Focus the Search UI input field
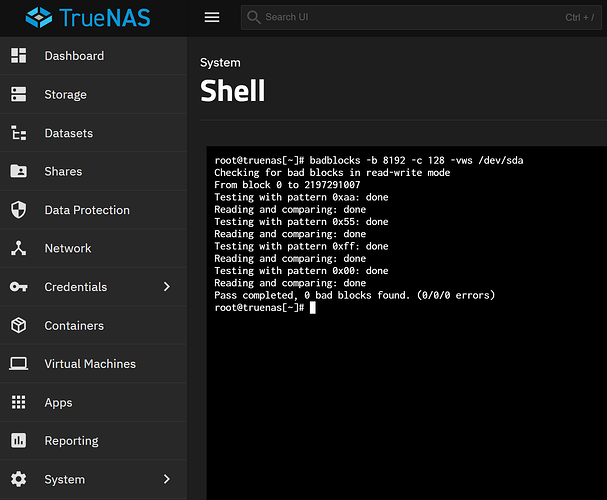This screenshot has height=500, width=607. pos(421,17)
